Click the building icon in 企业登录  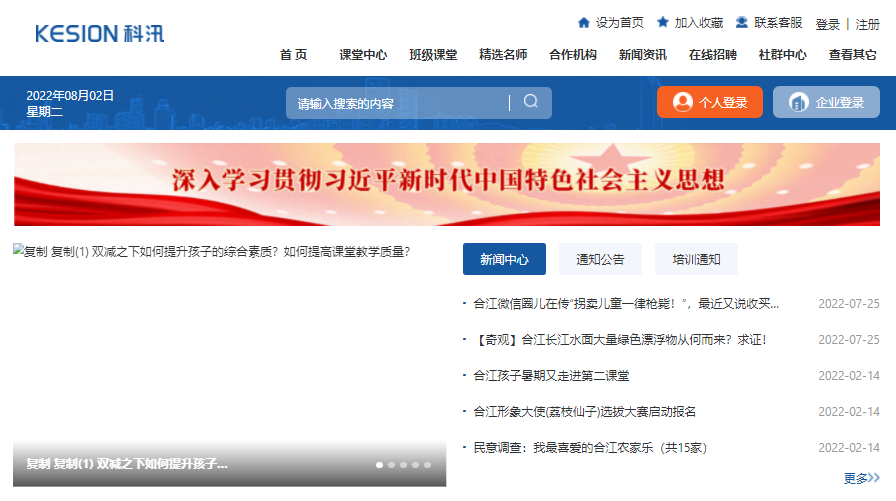[x=798, y=102]
